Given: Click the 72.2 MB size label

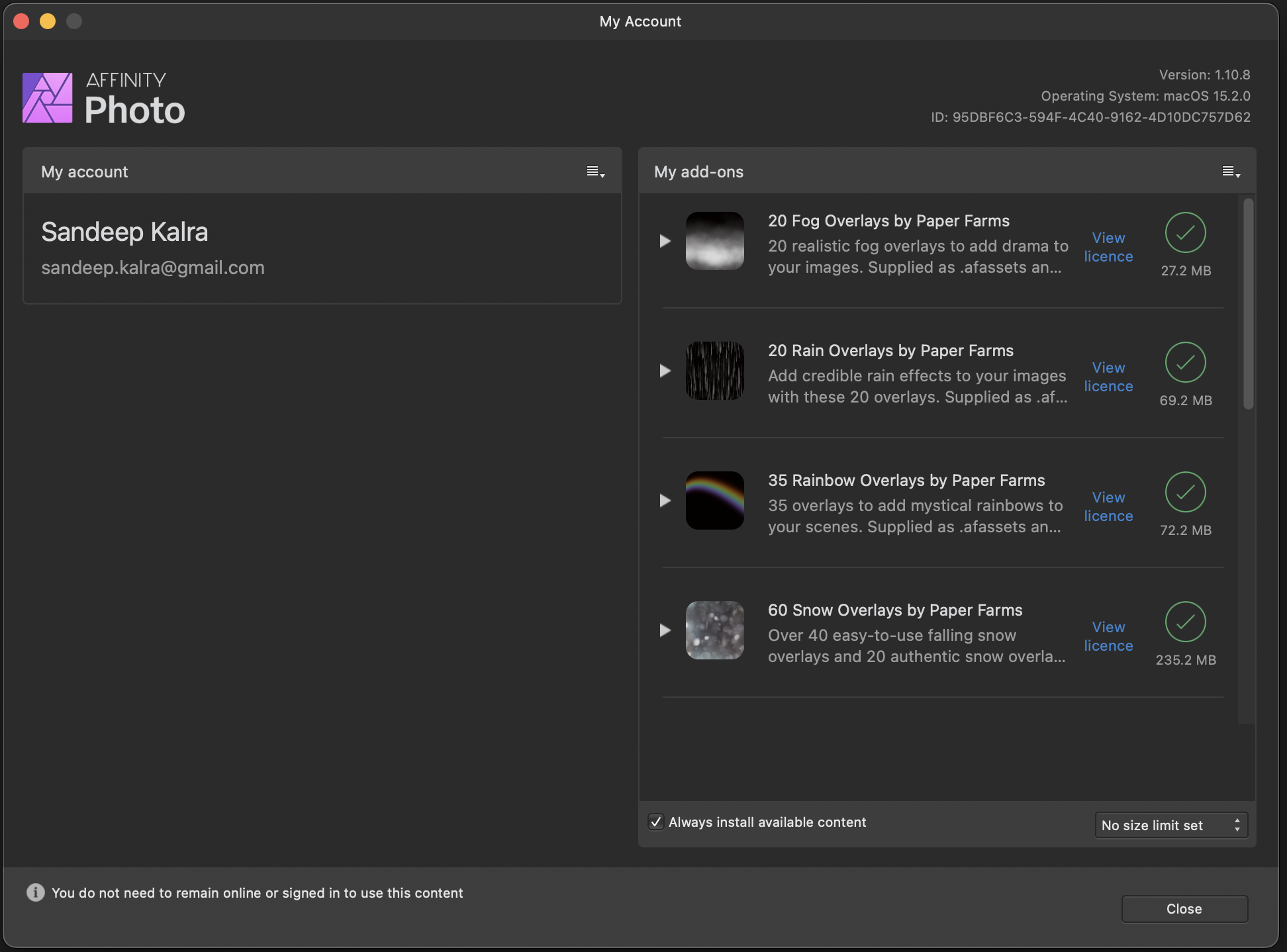Looking at the screenshot, I should click(1186, 530).
